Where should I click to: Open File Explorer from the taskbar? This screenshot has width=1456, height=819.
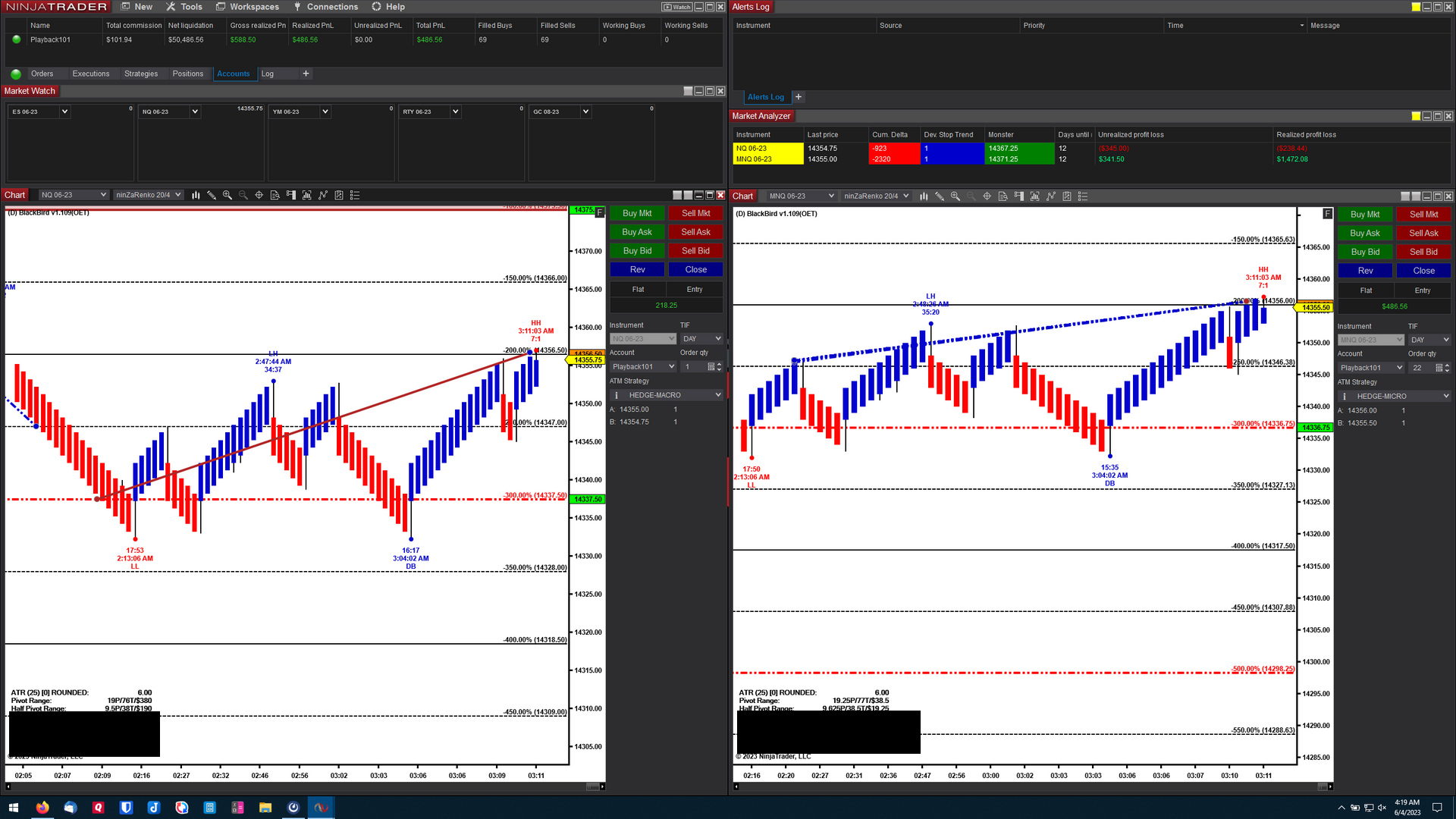point(265,808)
